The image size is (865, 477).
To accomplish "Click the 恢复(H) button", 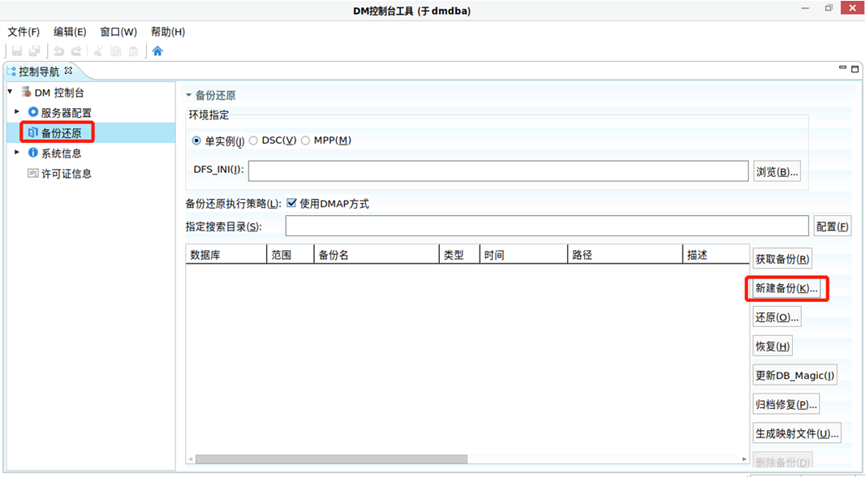I will pos(772,346).
